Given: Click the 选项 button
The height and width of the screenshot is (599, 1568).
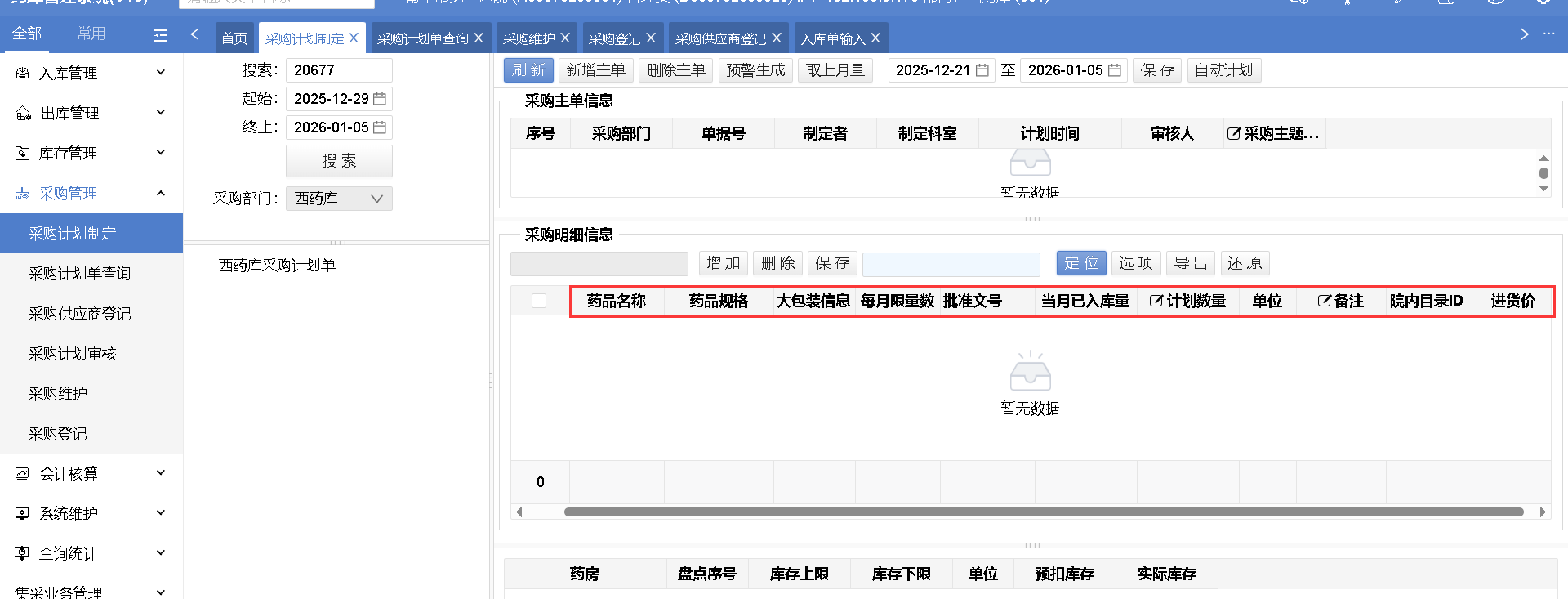Looking at the screenshot, I should coord(1136,263).
